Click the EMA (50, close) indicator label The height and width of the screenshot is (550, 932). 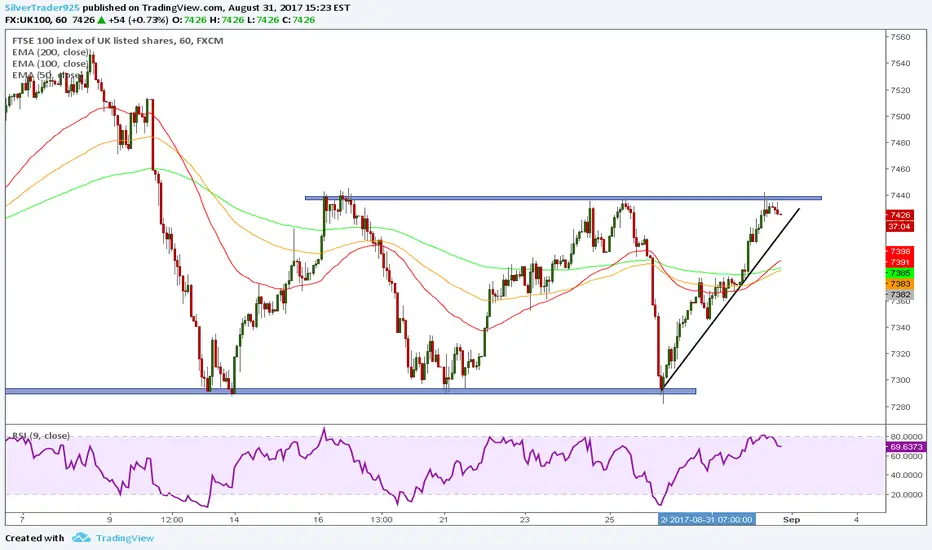[x=48, y=75]
